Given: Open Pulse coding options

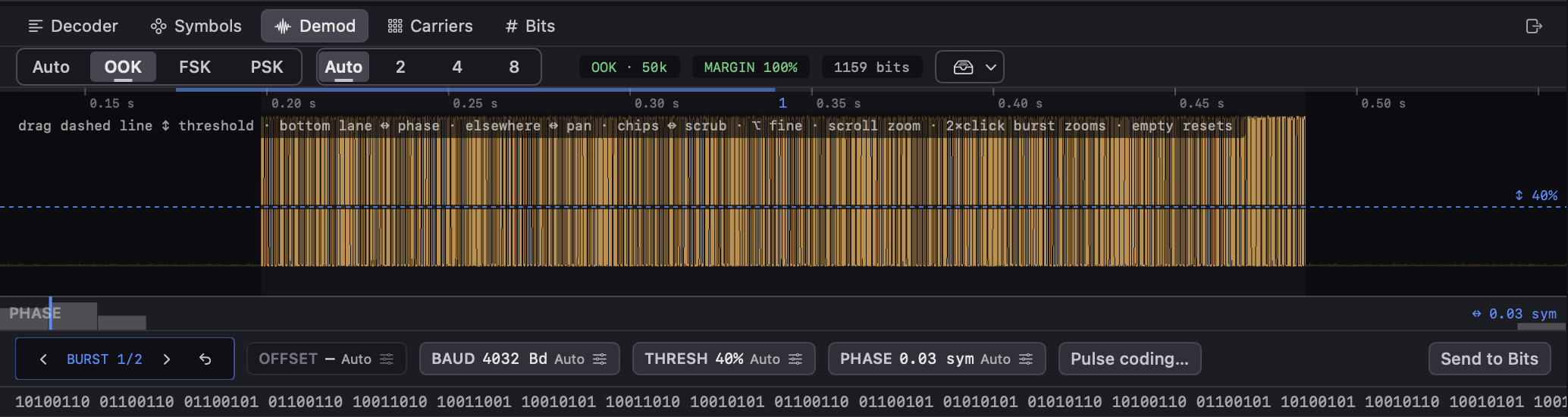Looking at the screenshot, I should pyautogui.click(x=1130, y=359).
